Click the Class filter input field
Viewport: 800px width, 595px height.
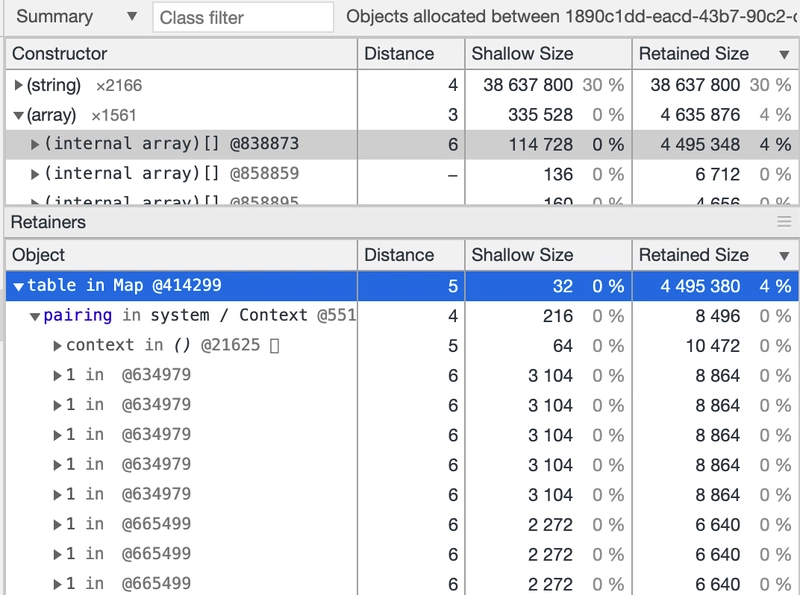point(243,17)
